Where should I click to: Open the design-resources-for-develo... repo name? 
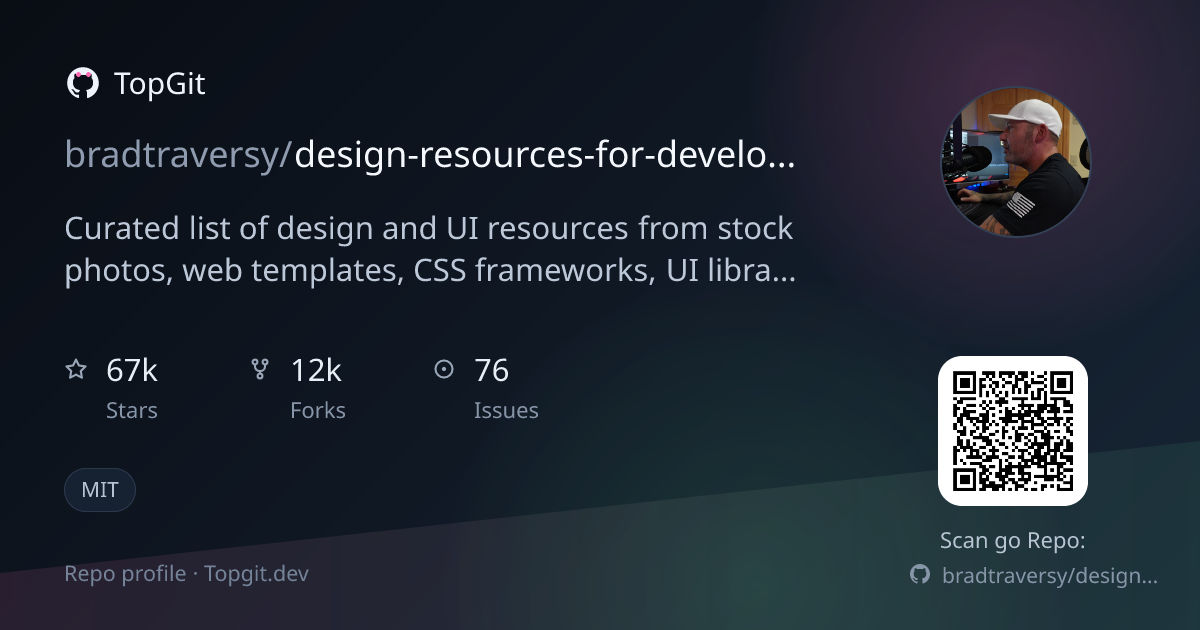[546, 155]
